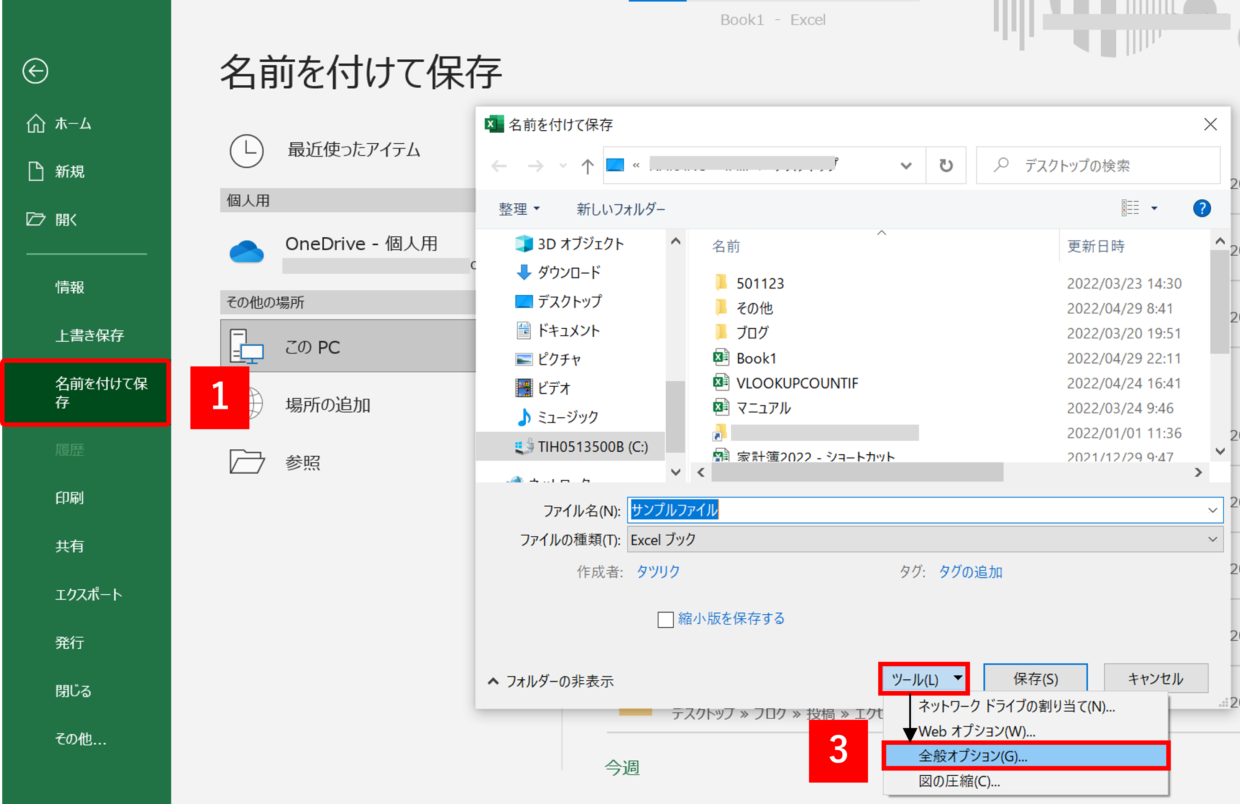The height and width of the screenshot is (804, 1240).
Task: Go back in the save dialog navigation
Action: 499,166
